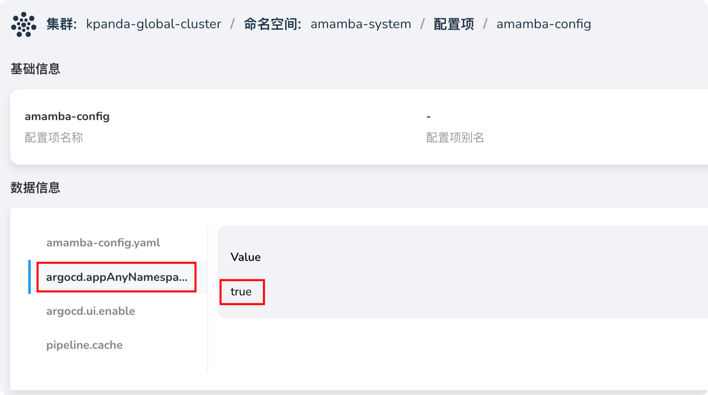
Task: Select argocd.appAnyNamespace data key
Action: [116, 277]
